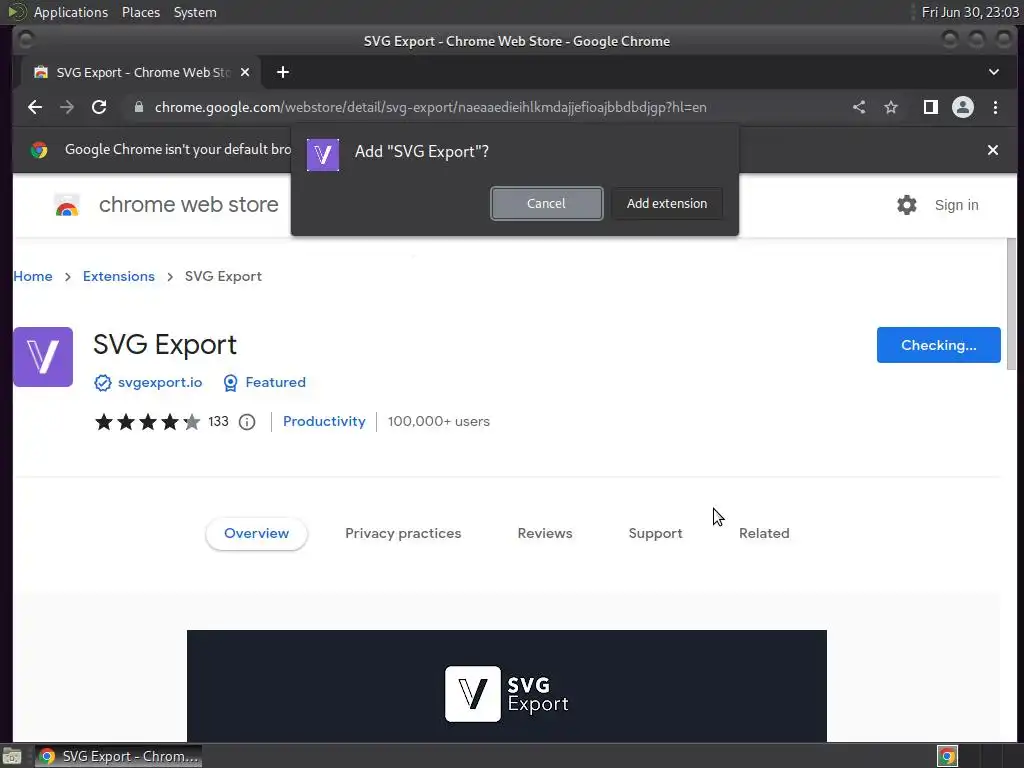Click the Checking... button
This screenshot has width=1024, height=768.
(938, 345)
